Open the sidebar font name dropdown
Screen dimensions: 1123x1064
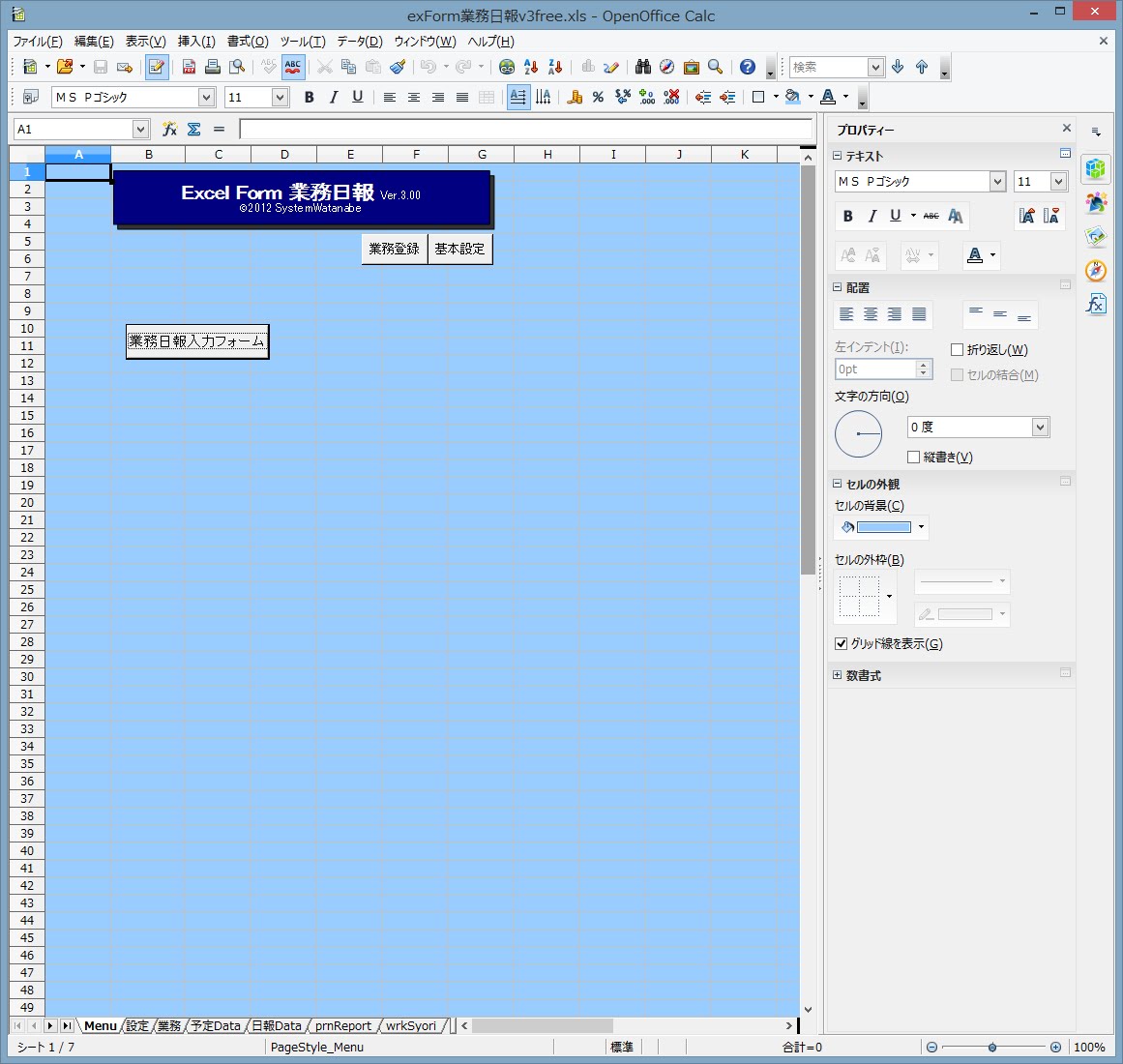pos(997,182)
